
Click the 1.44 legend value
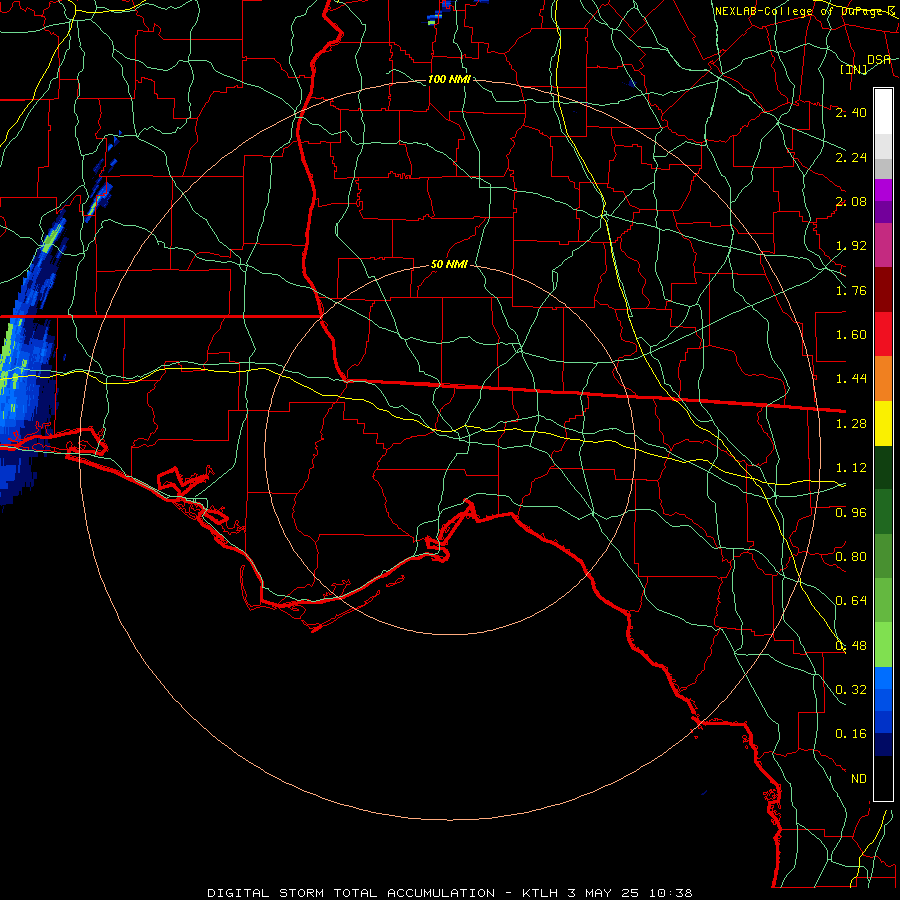(851, 379)
